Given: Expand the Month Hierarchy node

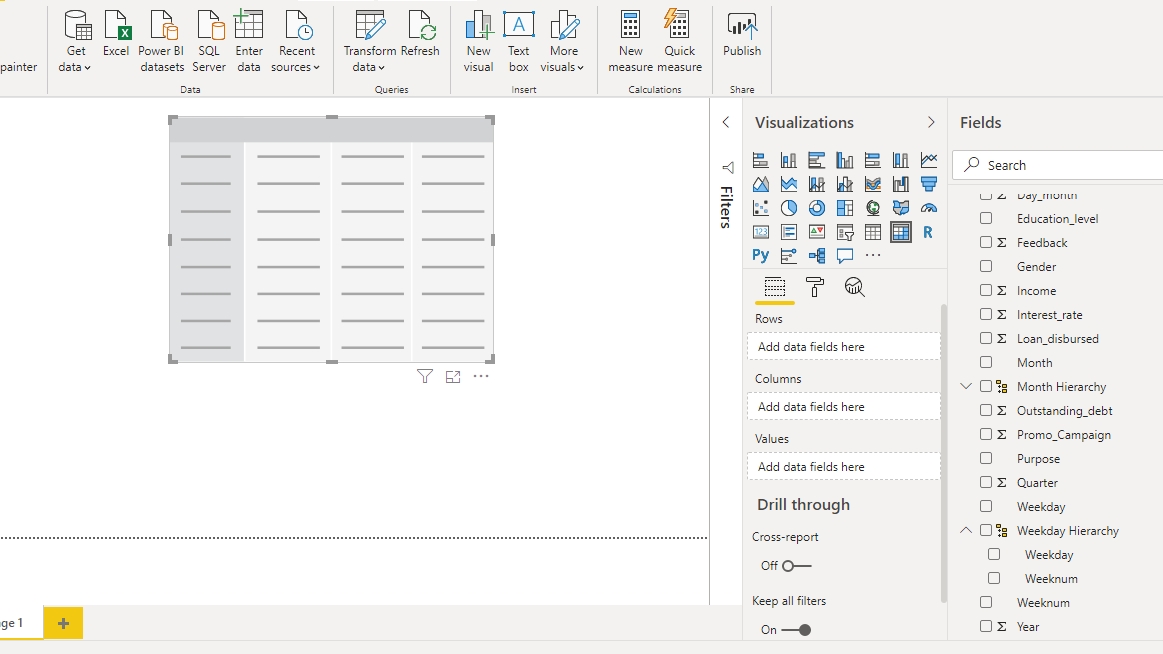Looking at the screenshot, I should [x=966, y=387].
